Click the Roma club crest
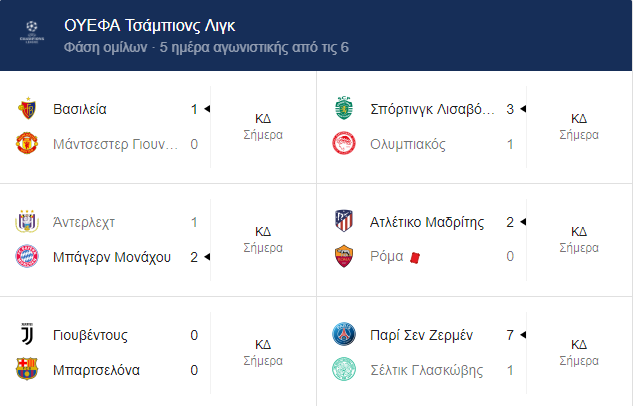This screenshot has width=633, height=406. [x=344, y=256]
